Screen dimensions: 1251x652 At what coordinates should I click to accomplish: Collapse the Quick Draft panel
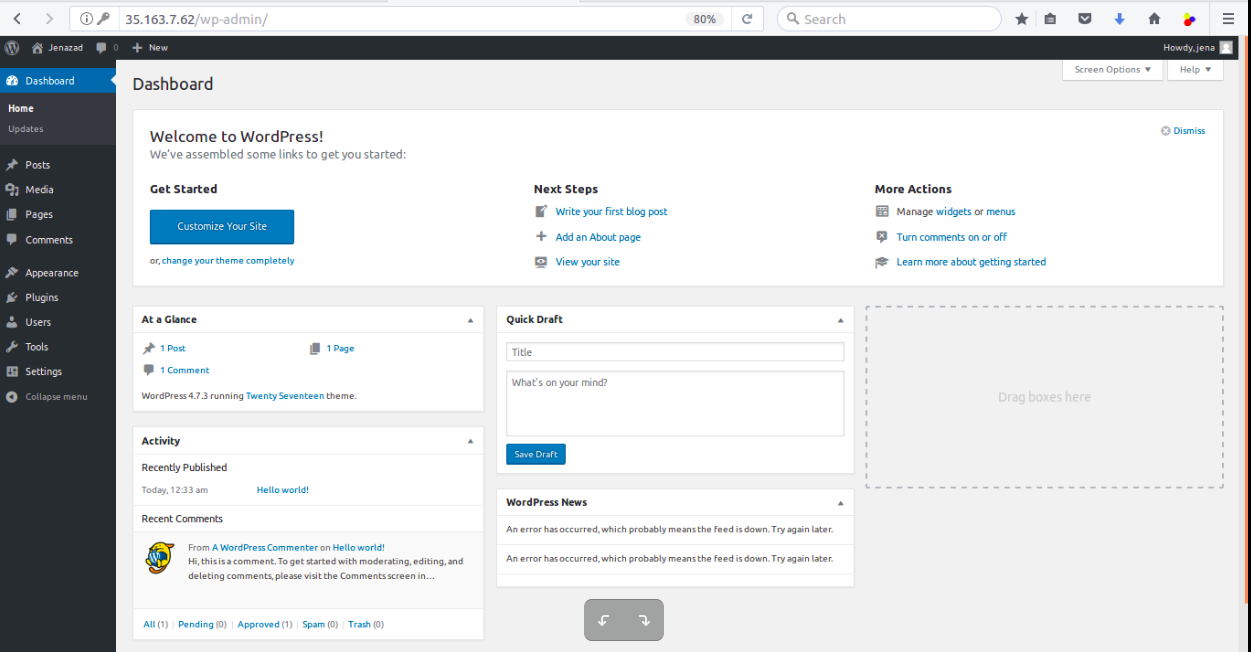click(840, 319)
